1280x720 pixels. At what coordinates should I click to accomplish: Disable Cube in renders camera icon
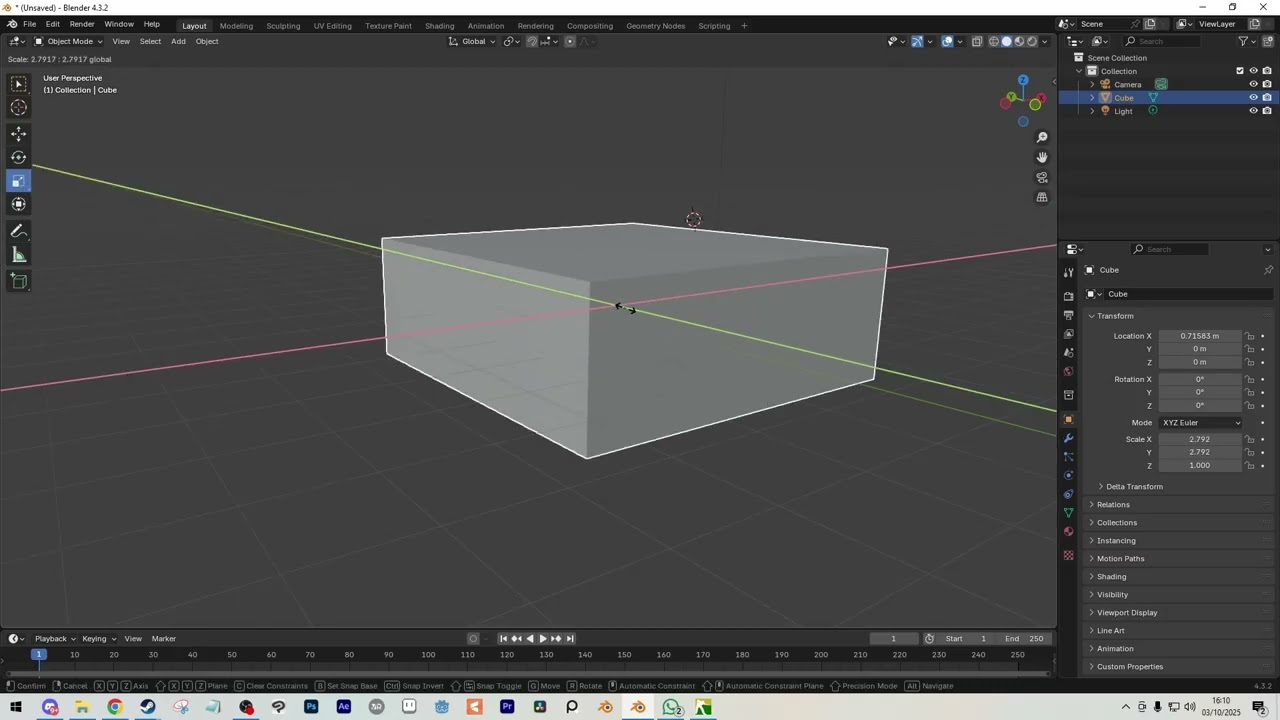1267,98
